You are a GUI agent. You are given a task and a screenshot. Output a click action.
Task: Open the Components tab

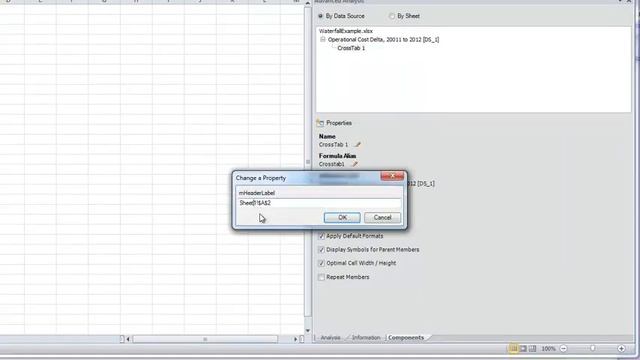point(406,338)
